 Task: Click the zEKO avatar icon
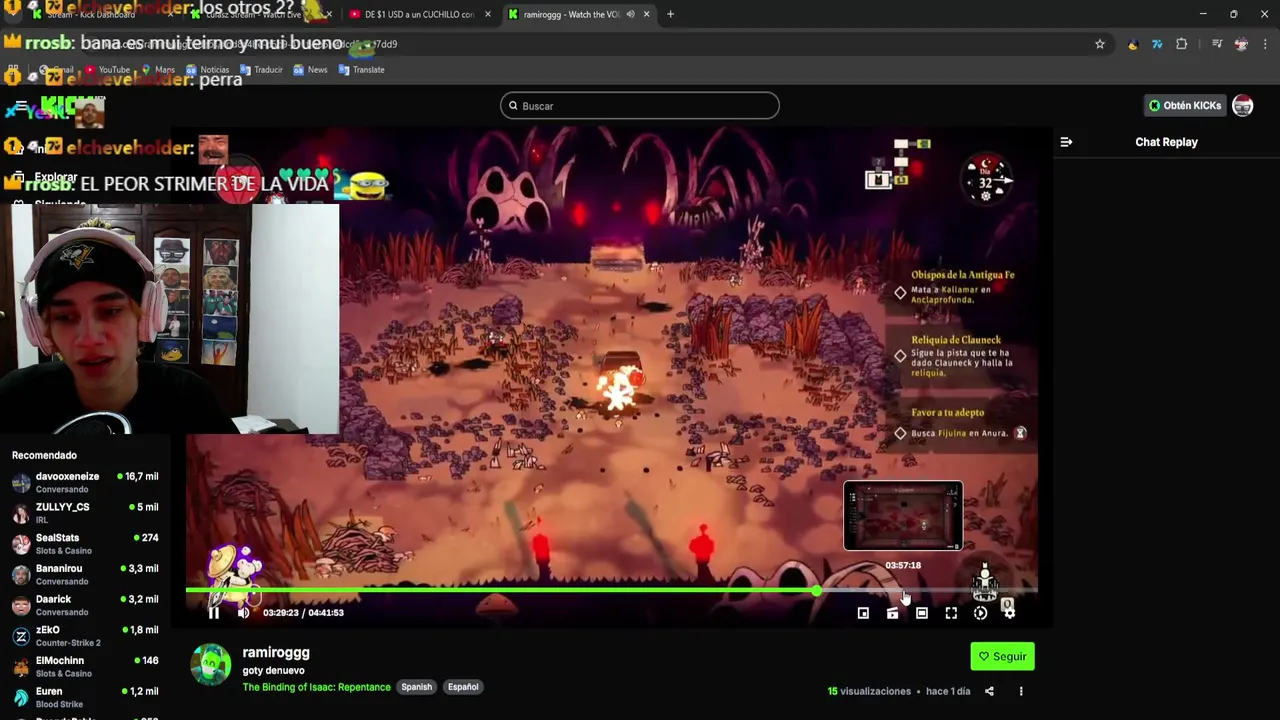pos(21,636)
